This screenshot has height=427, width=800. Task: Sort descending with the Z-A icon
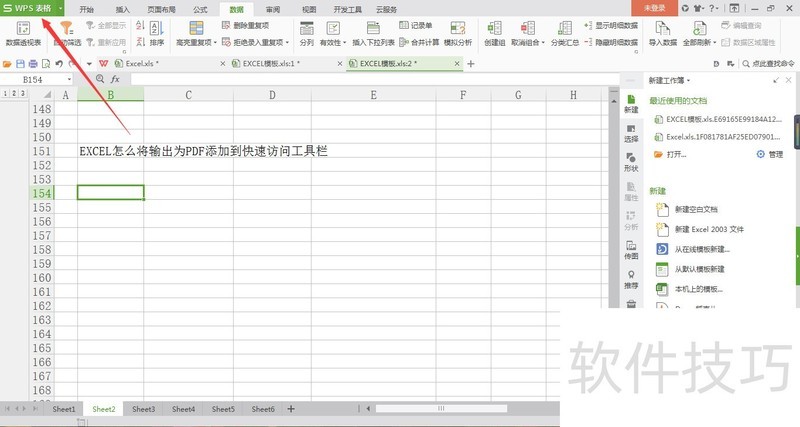140,42
